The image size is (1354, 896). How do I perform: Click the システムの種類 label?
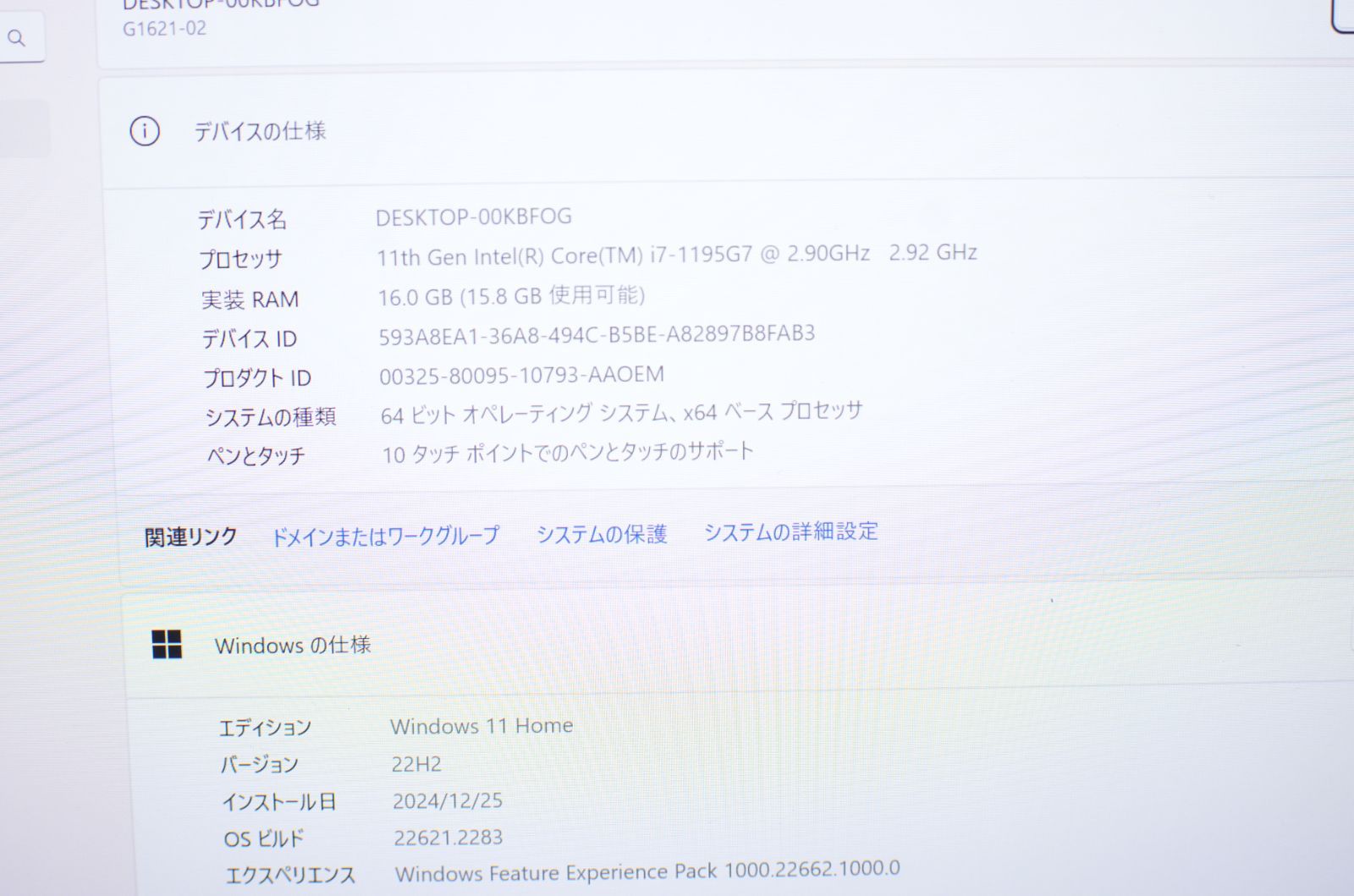pos(270,416)
